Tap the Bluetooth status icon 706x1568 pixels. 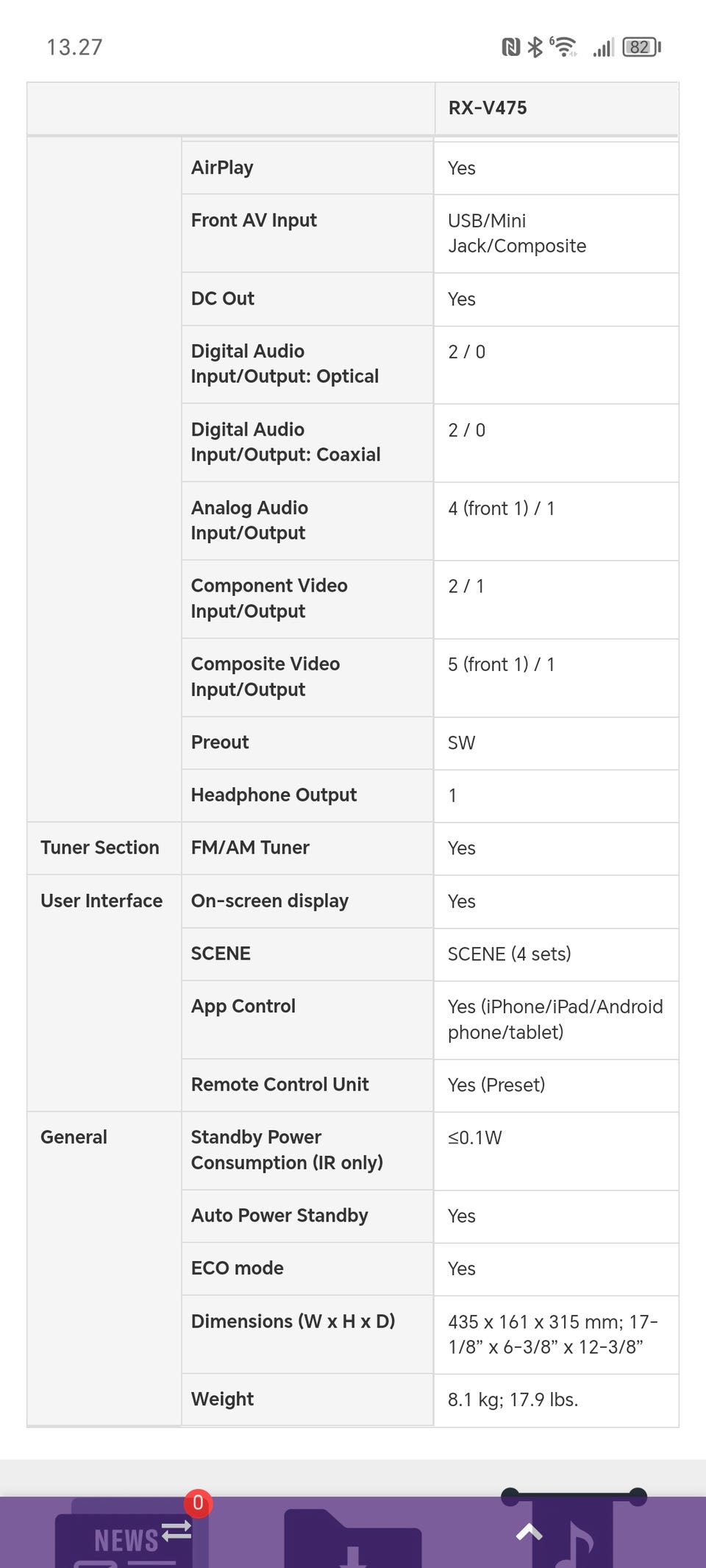[535, 48]
